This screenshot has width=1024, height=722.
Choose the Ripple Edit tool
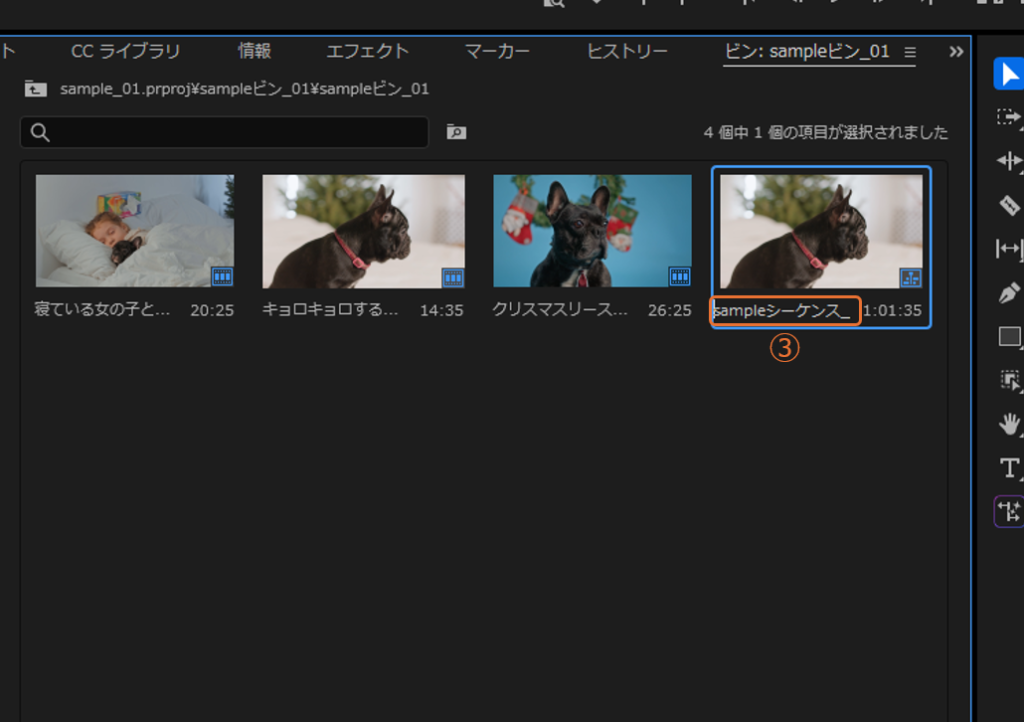point(1008,161)
